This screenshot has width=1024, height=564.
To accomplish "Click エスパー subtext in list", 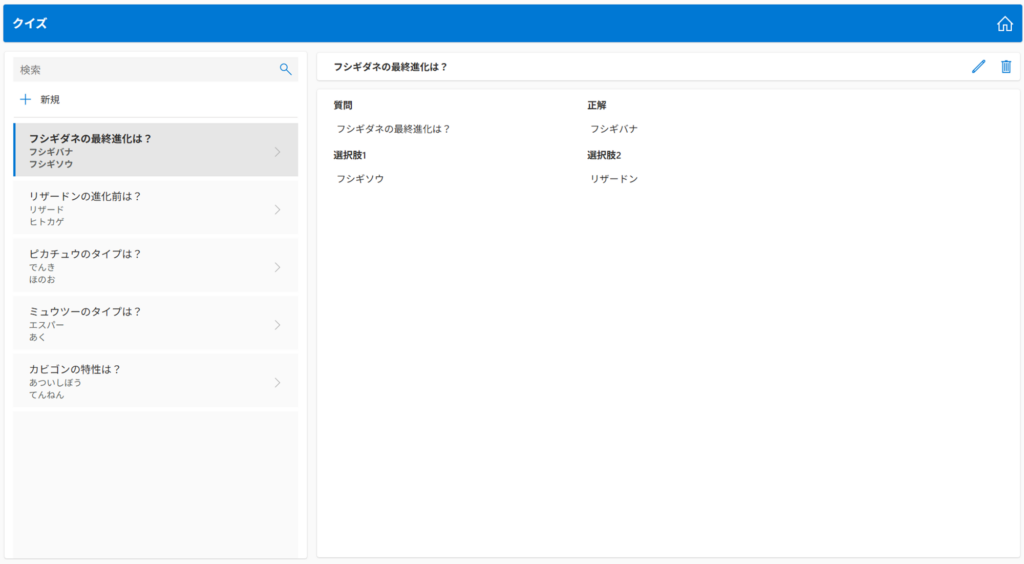I will (46, 325).
